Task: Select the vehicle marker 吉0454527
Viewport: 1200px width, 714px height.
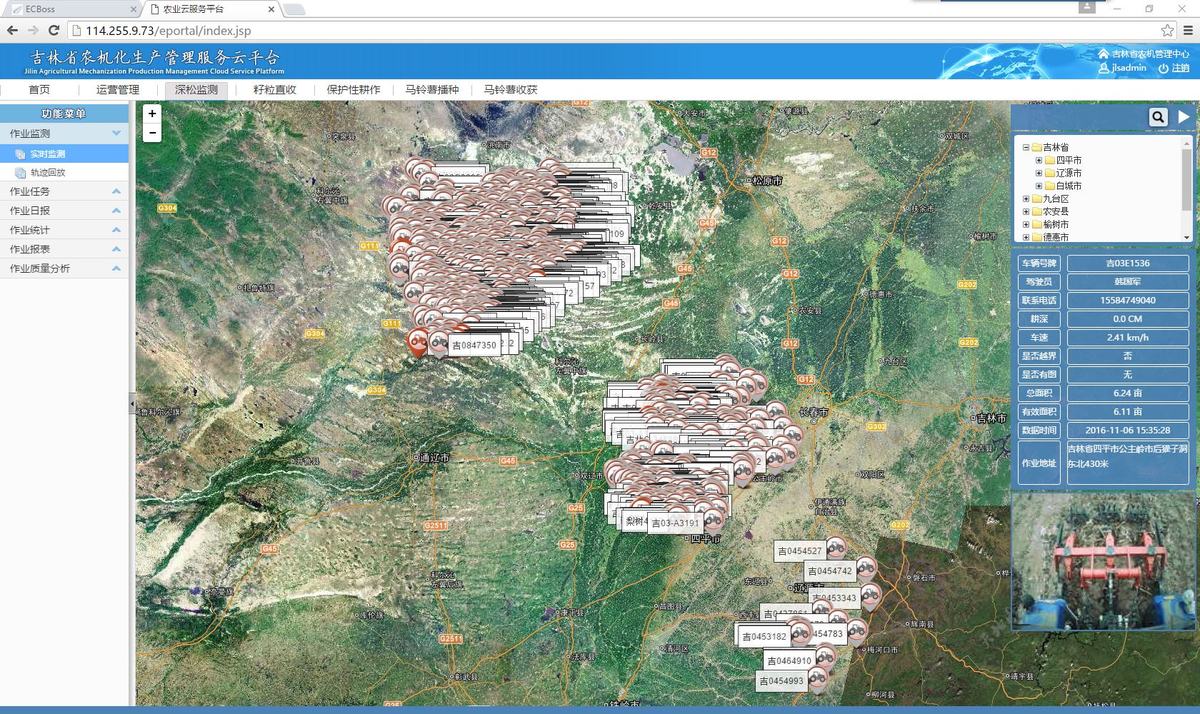Action: [800, 551]
